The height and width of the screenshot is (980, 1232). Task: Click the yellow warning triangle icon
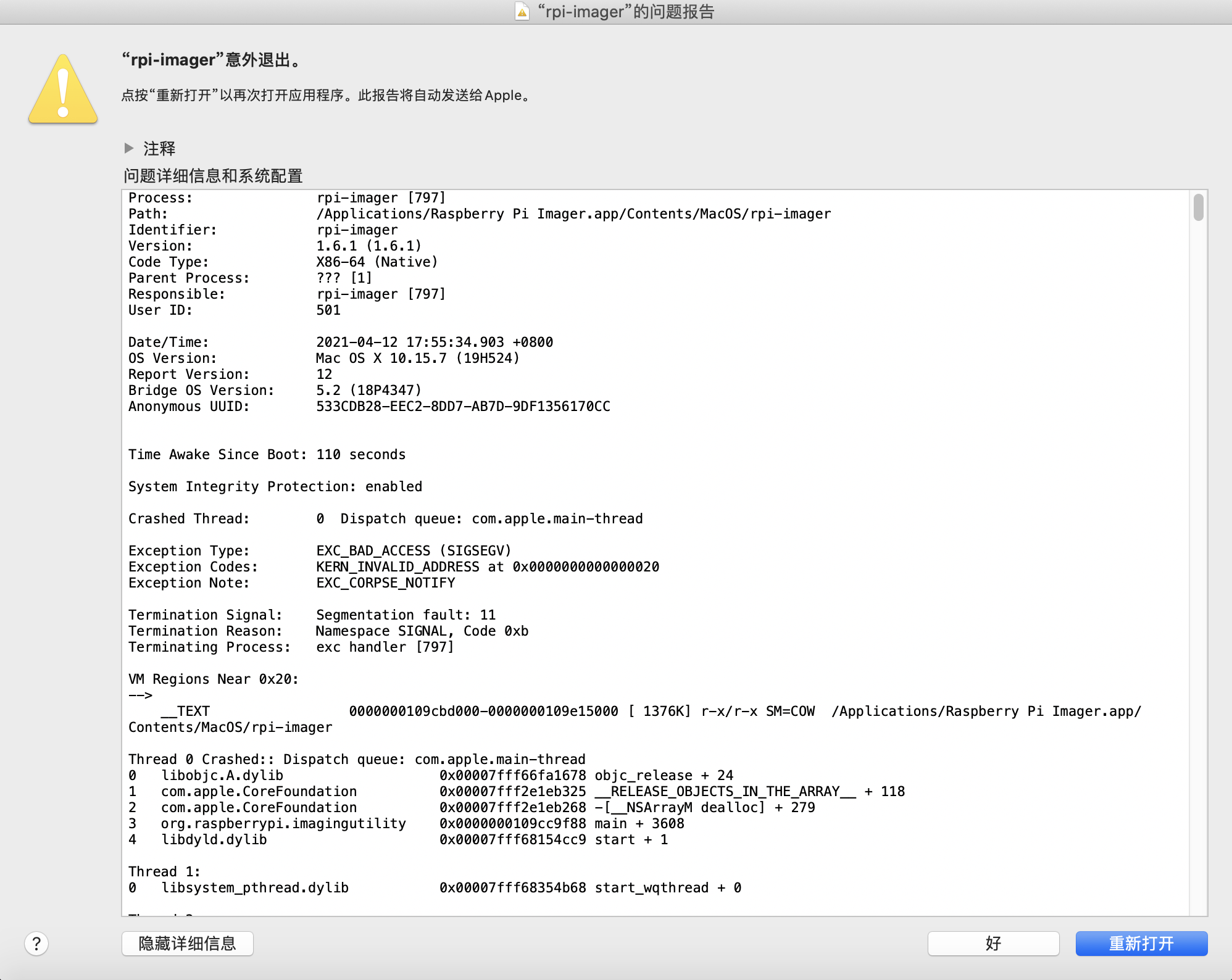click(x=63, y=89)
